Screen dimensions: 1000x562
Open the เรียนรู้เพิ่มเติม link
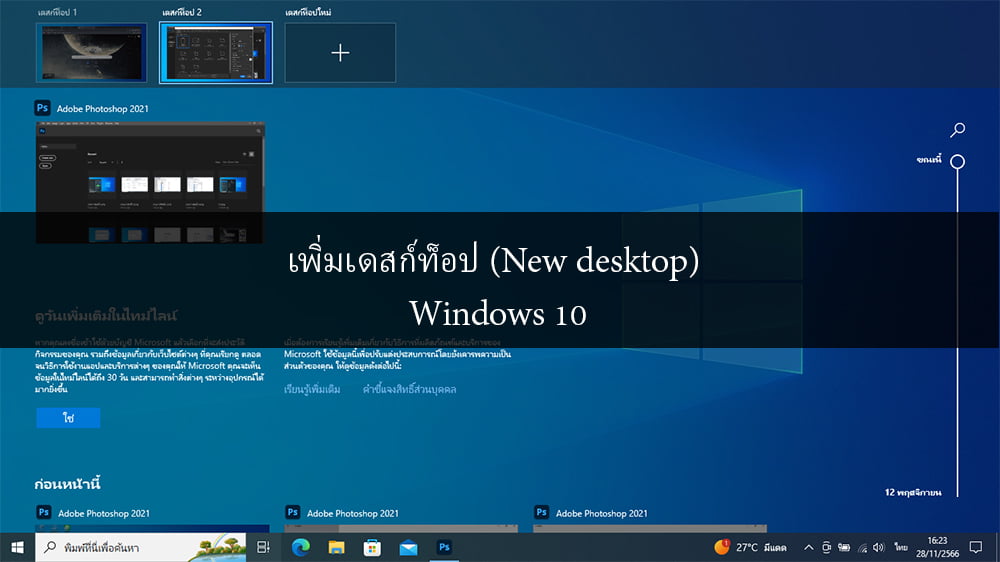(312, 389)
